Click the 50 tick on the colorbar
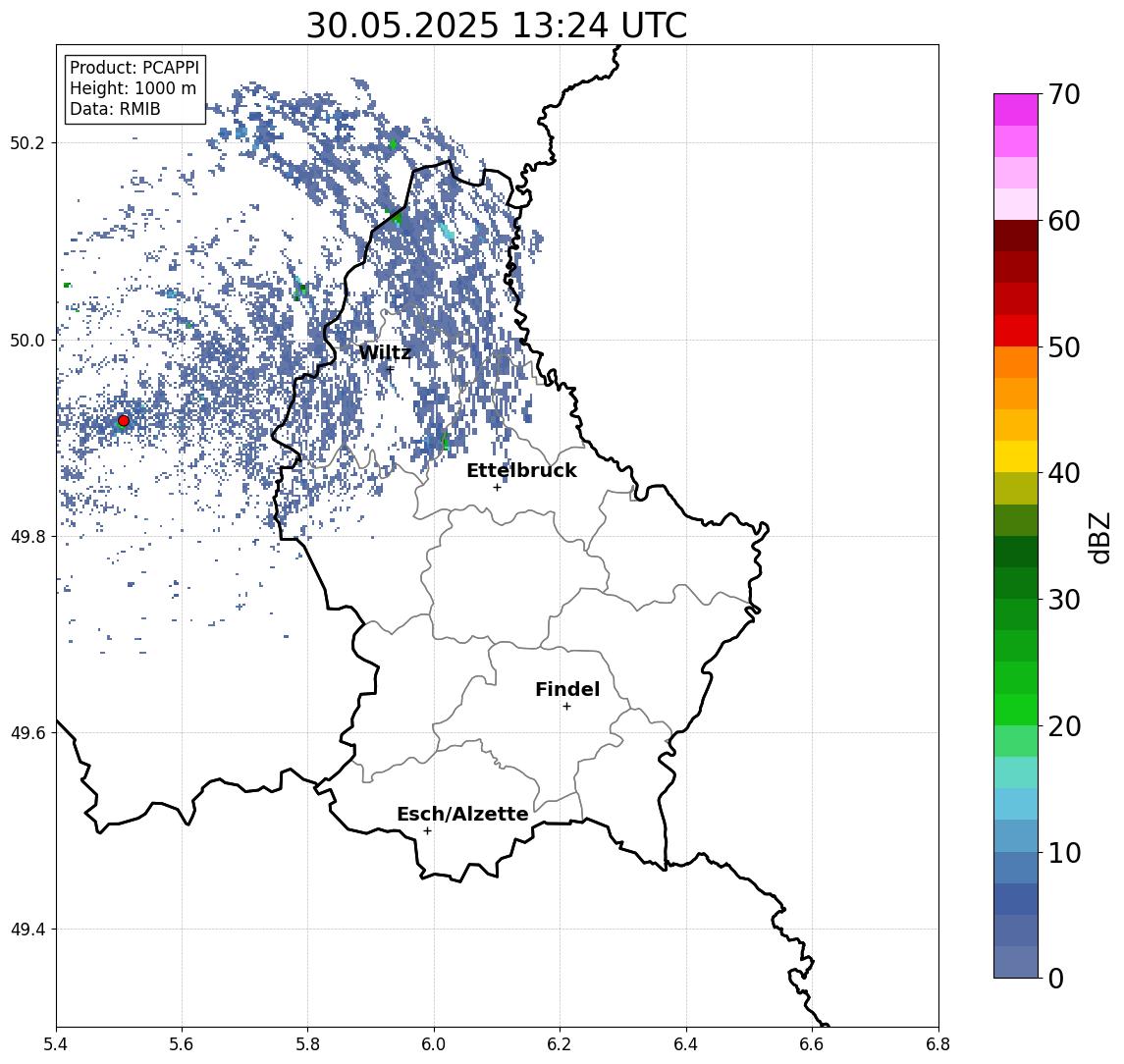The height and width of the screenshot is (1064, 1124). pos(1064,347)
